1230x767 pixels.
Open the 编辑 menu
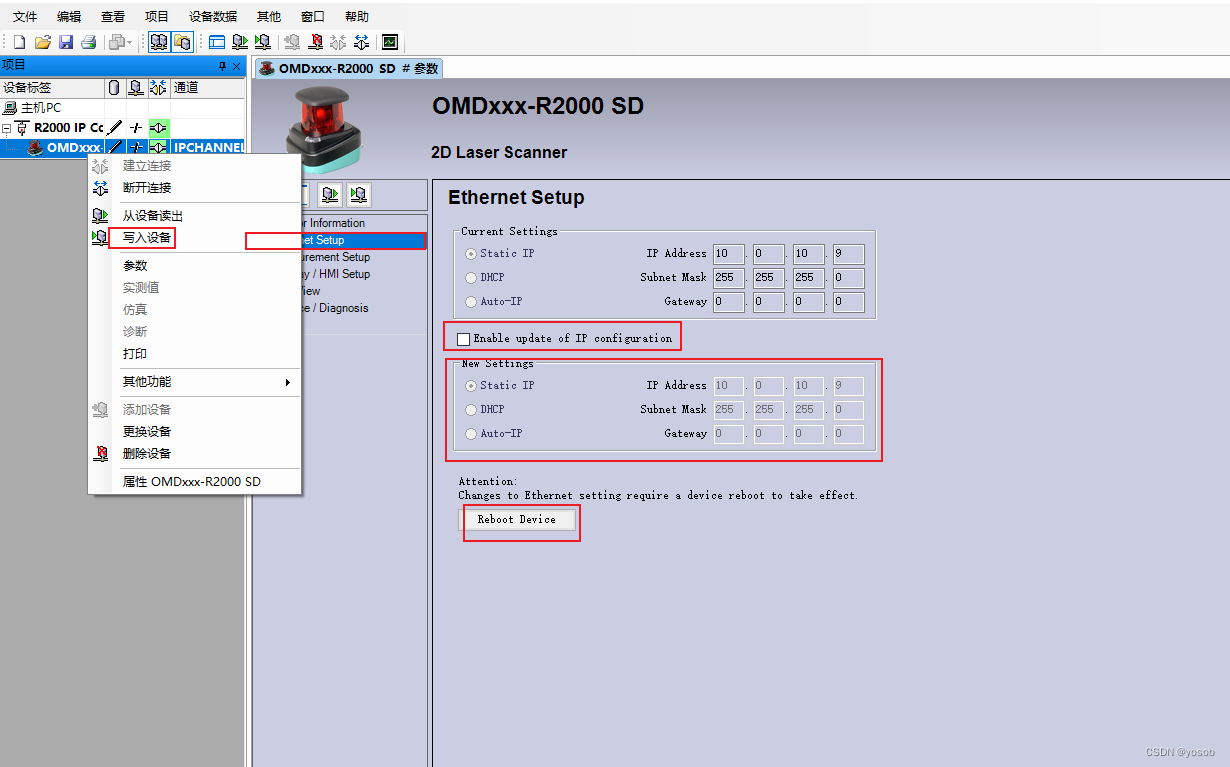[x=69, y=16]
